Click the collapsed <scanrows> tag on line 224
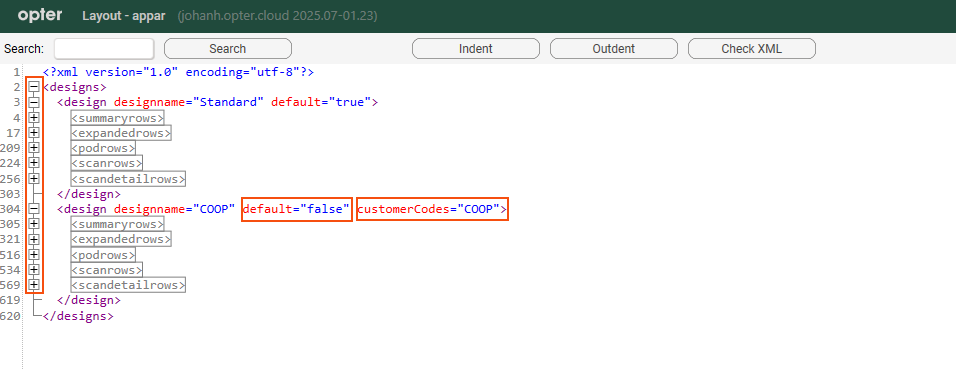 coord(107,163)
